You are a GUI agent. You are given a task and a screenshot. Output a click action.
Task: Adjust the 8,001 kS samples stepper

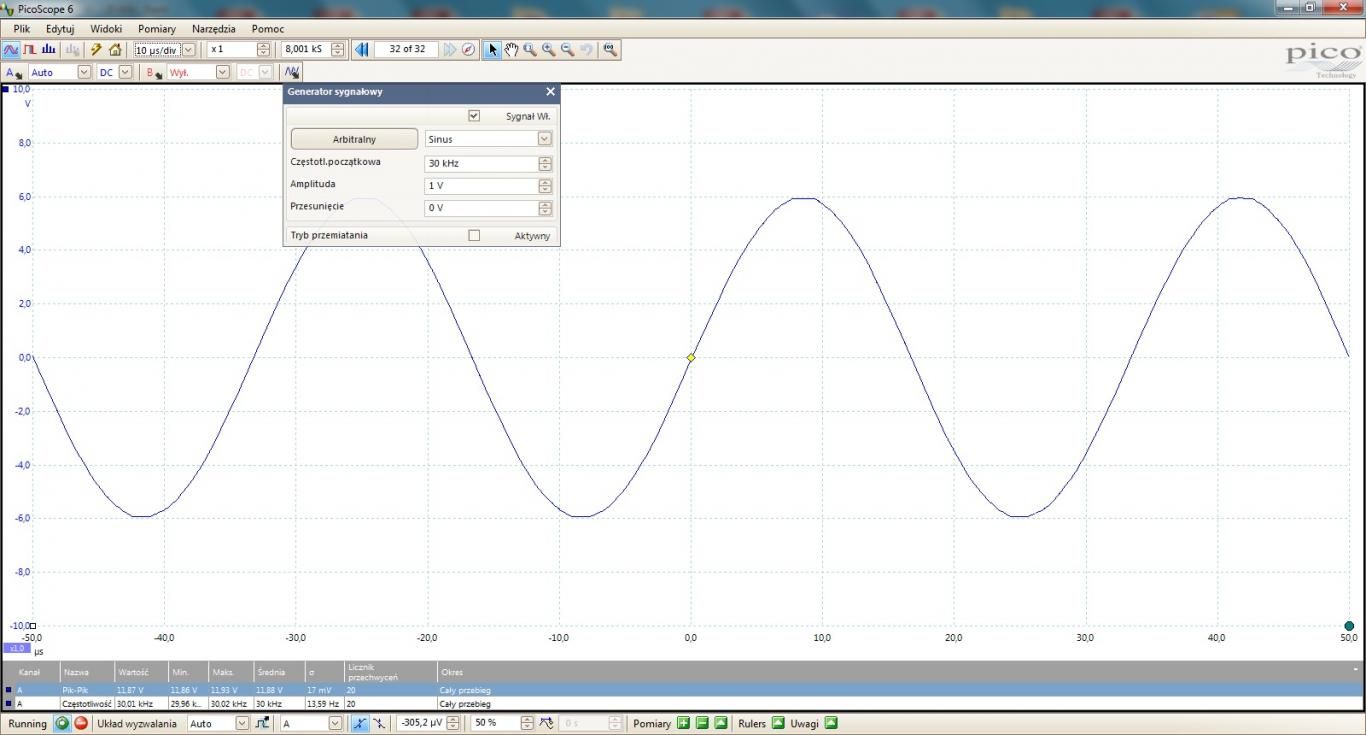[337, 49]
